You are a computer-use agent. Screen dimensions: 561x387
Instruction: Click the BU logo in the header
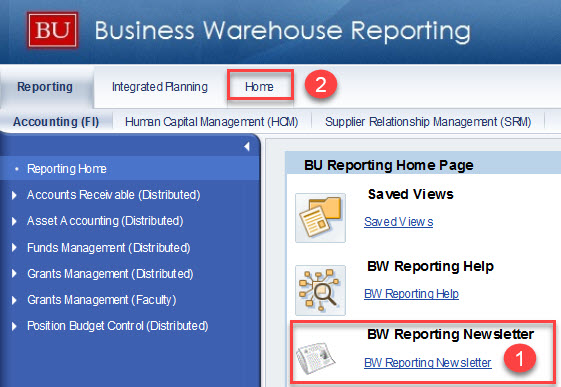coord(53,30)
